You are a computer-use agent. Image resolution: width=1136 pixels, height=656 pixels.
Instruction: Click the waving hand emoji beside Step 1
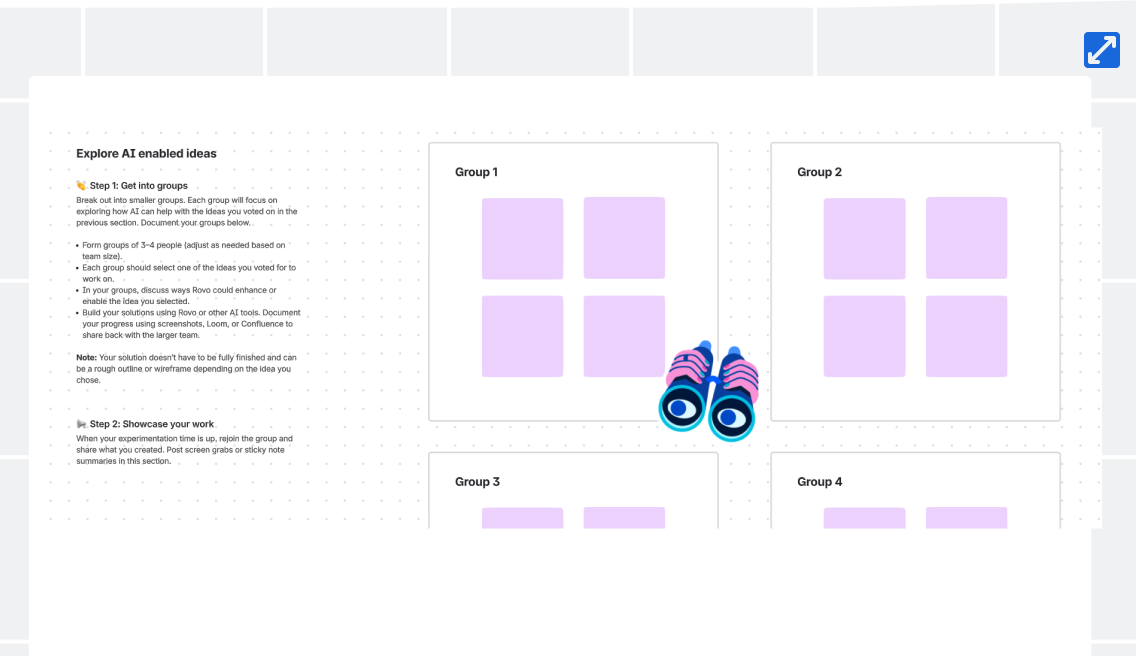point(81,186)
